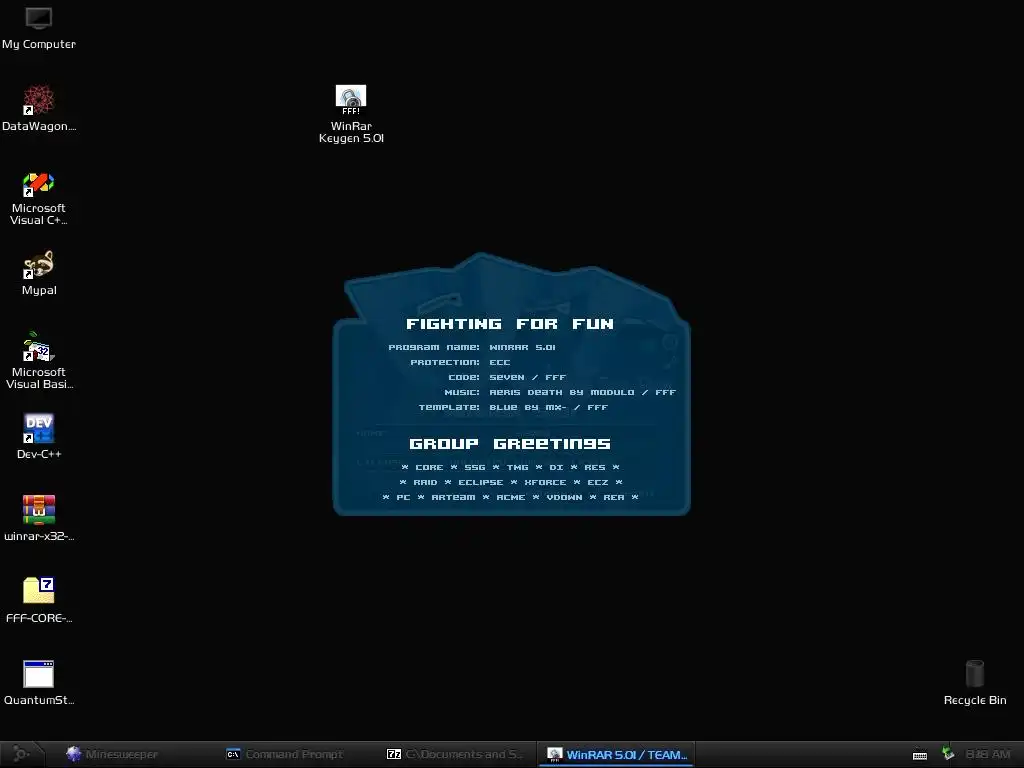The width and height of the screenshot is (1024, 768).
Task: Open the My Computer desktop icon
Action: point(39,29)
